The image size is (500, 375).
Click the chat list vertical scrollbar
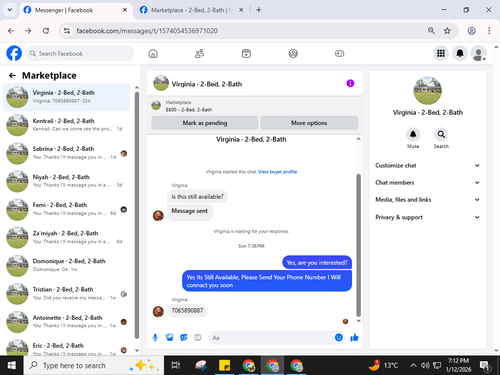(x=137, y=215)
